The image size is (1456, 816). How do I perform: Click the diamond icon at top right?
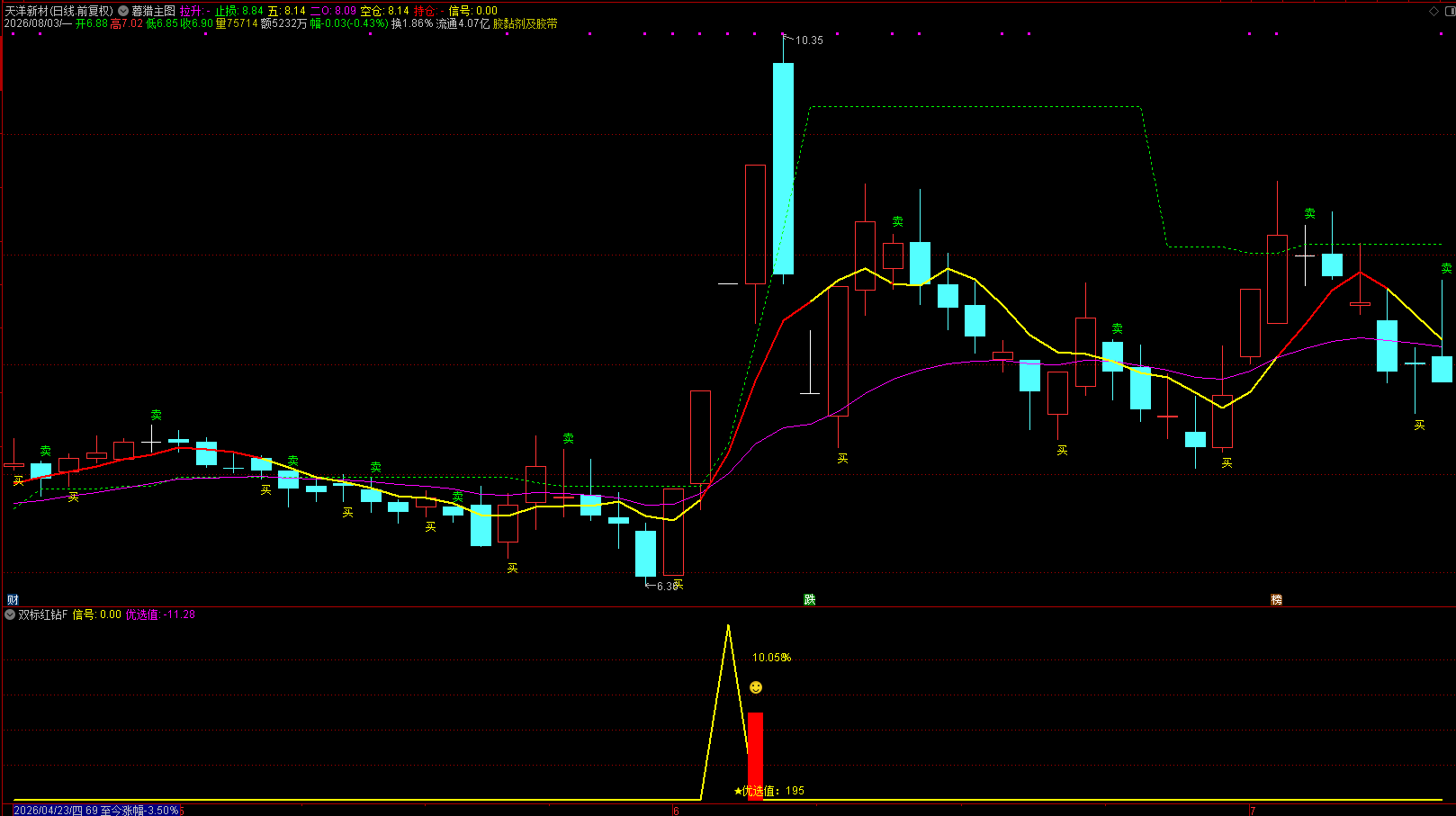[1434, 11]
